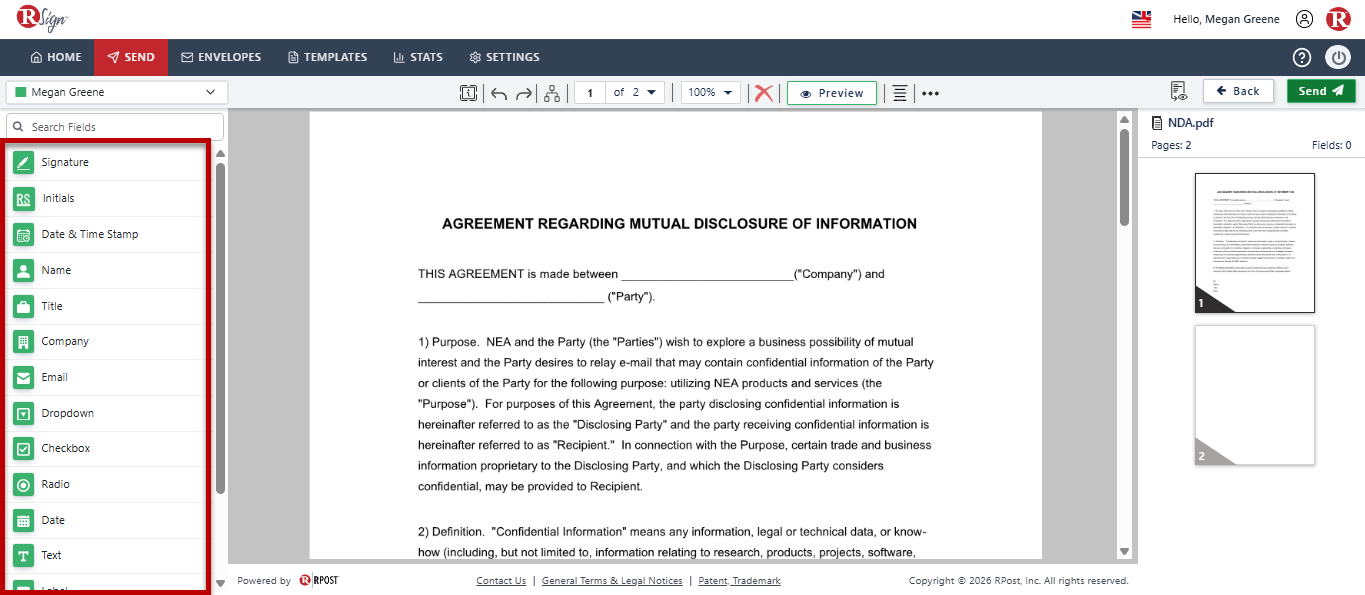Image resolution: width=1365 pixels, height=595 pixels.
Task: Open the user profile icon
Action: (x=1304, y=19)
